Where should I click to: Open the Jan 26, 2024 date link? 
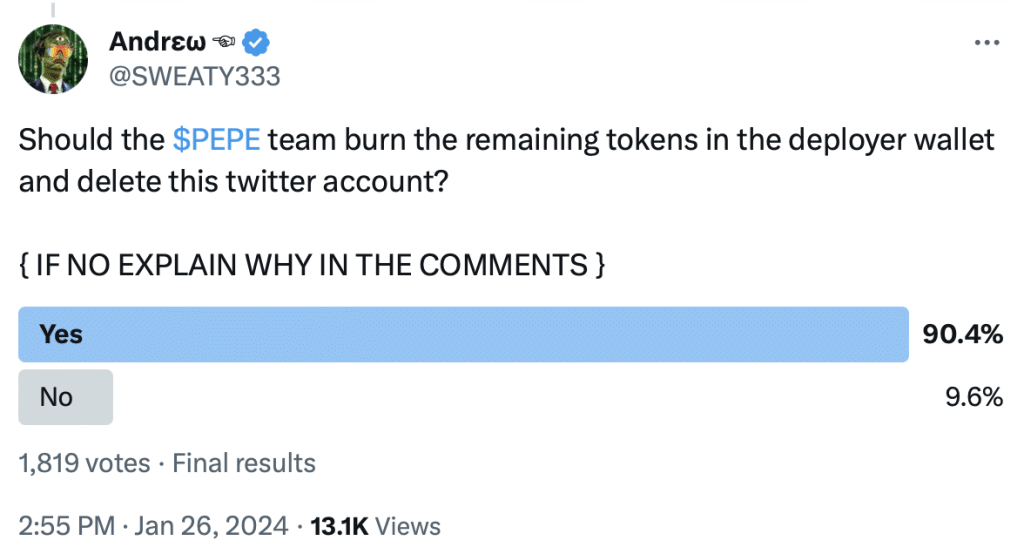pyautogui.click(x=211, y=526)
